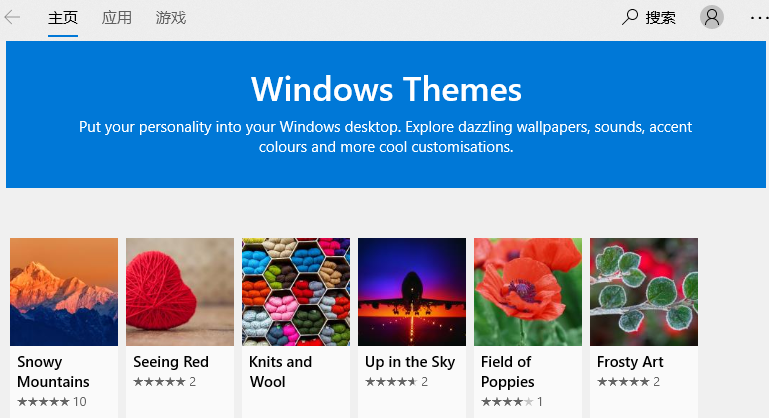The width and height of the screenshot is (769, 418).
Task: Select the Knits and Wool thumbnail
Action: [x=296, y=292]
